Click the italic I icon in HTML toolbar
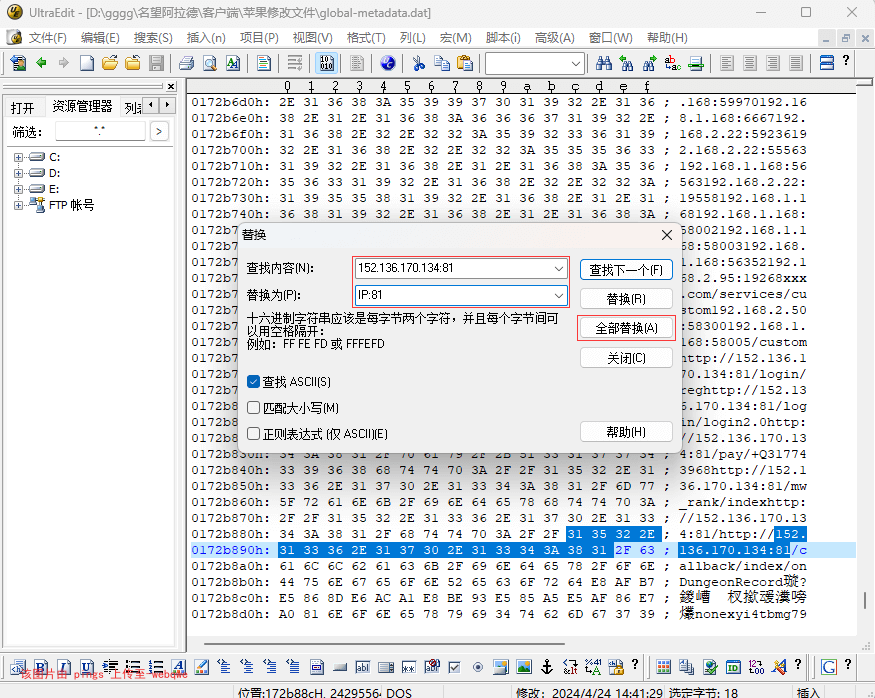The width and height of the screenshot is (875, 698). 64,666
